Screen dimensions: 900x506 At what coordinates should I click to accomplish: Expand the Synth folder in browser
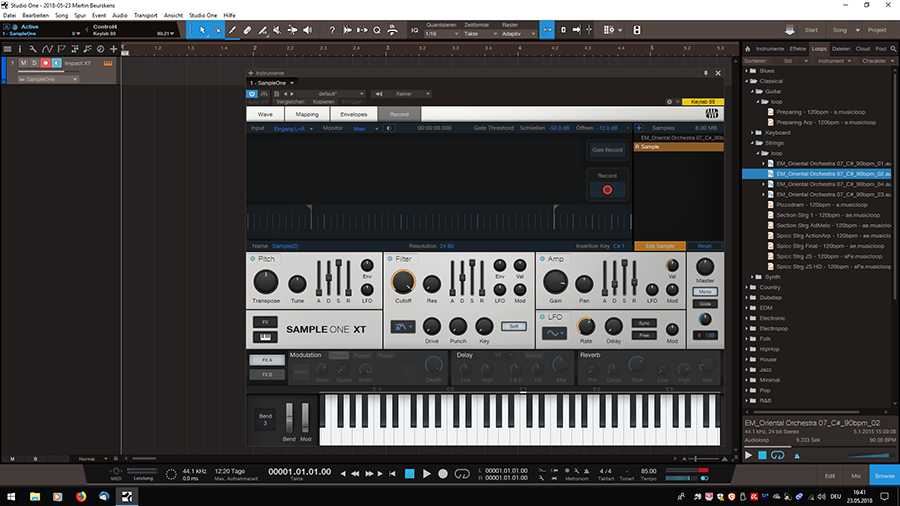click(752, 277)
